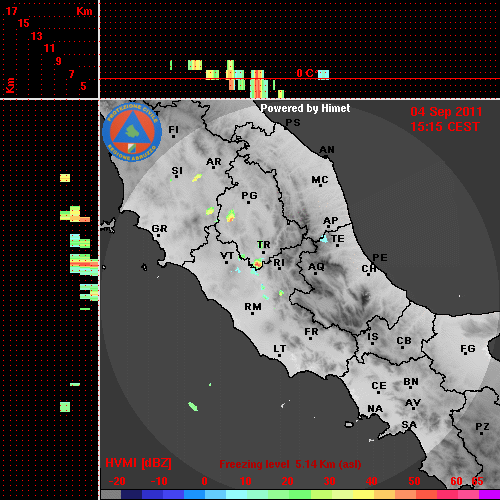Click the IS city label on map
The image size is (500, 500).
(373, 337)
